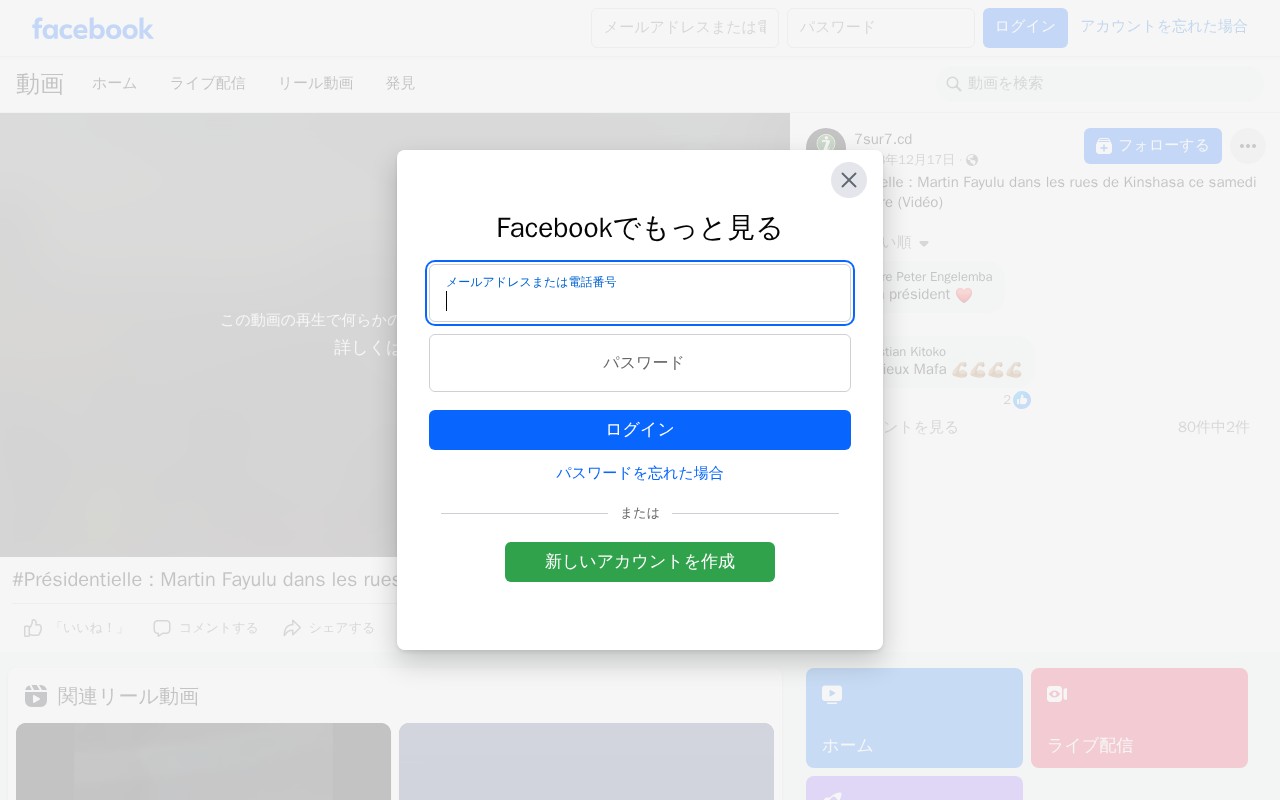Click the comment speech bubble icon

point(162,628)
